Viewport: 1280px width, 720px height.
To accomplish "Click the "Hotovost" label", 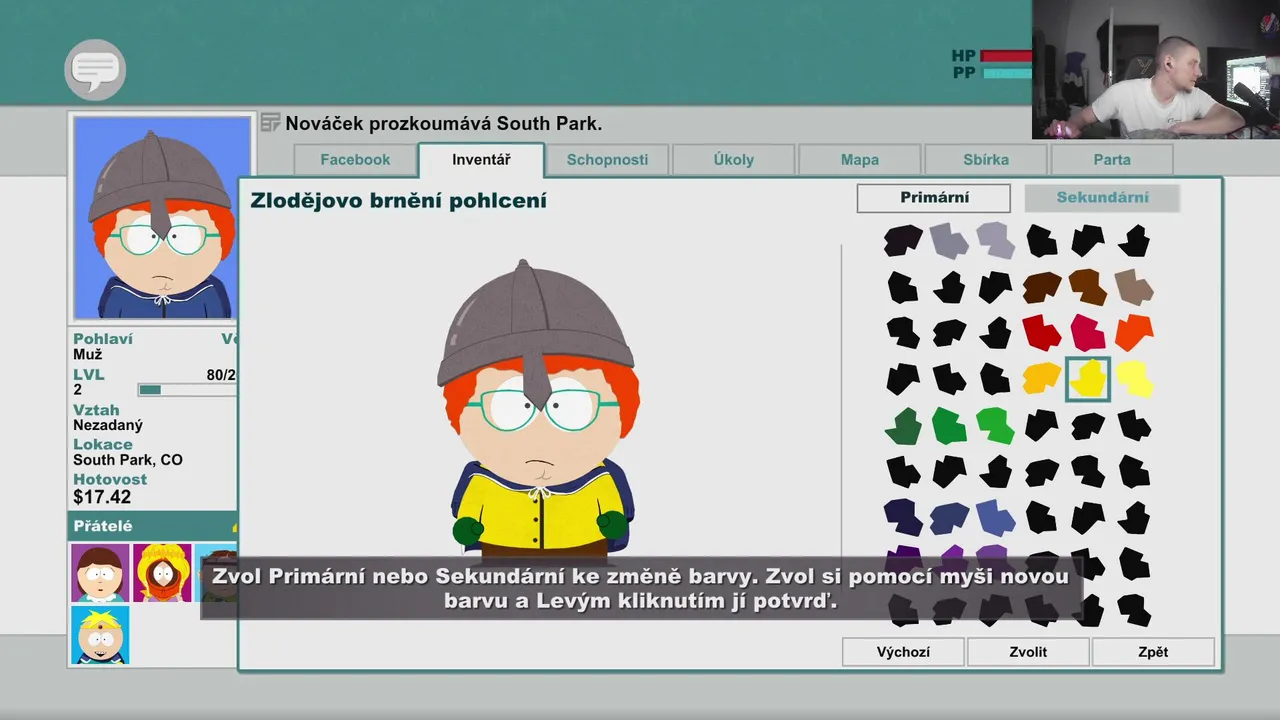I will (x=110, y=480).
